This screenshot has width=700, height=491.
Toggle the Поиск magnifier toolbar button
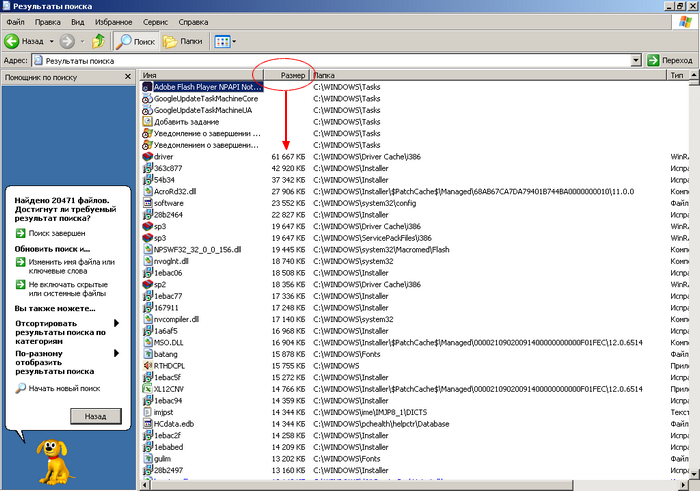135,41
